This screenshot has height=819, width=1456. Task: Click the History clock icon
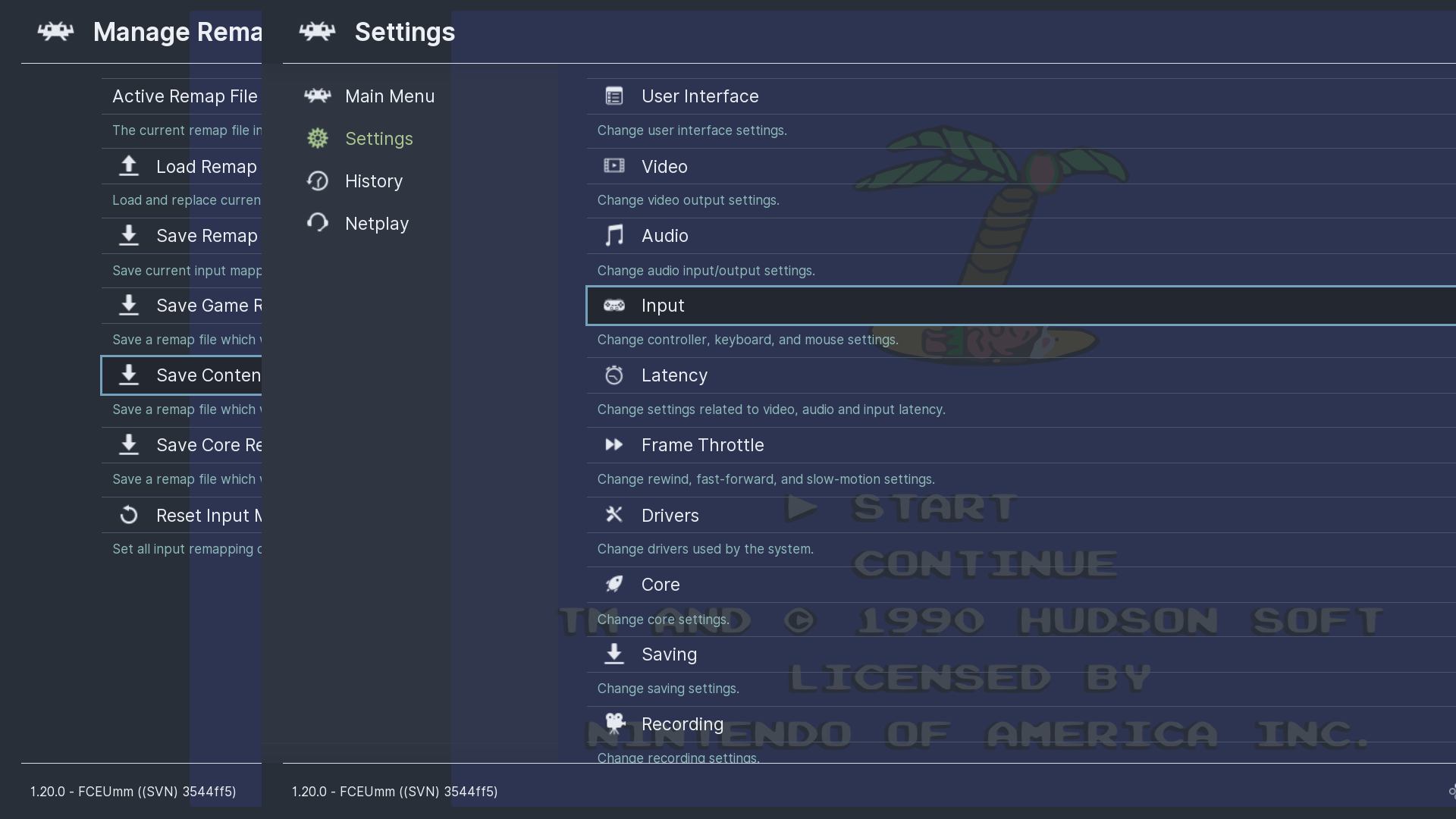point(317,181)
